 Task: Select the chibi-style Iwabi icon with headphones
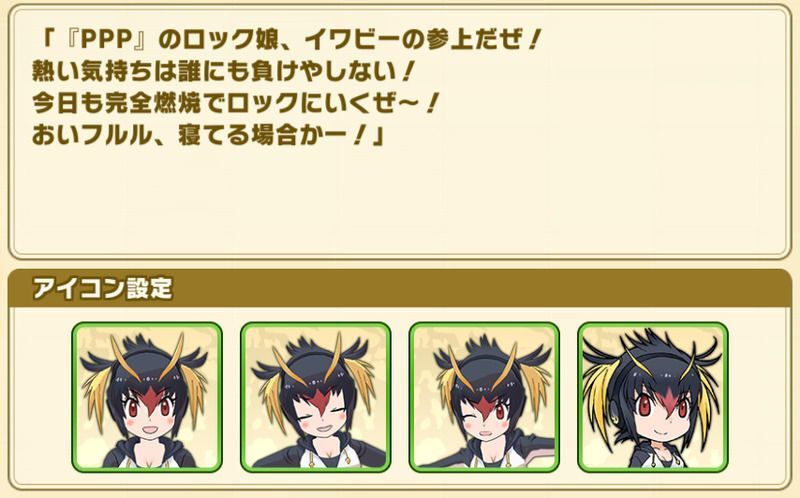click(653, 397)
